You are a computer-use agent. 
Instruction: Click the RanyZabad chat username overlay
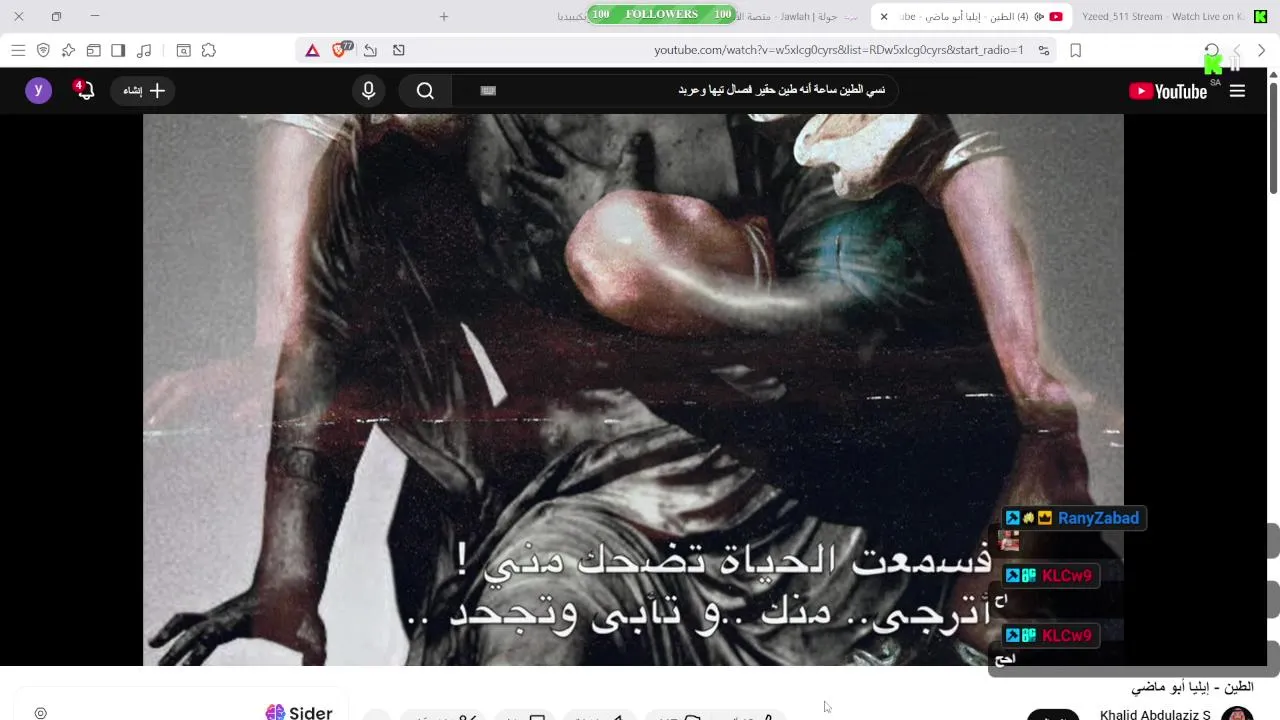(1098, 518)
